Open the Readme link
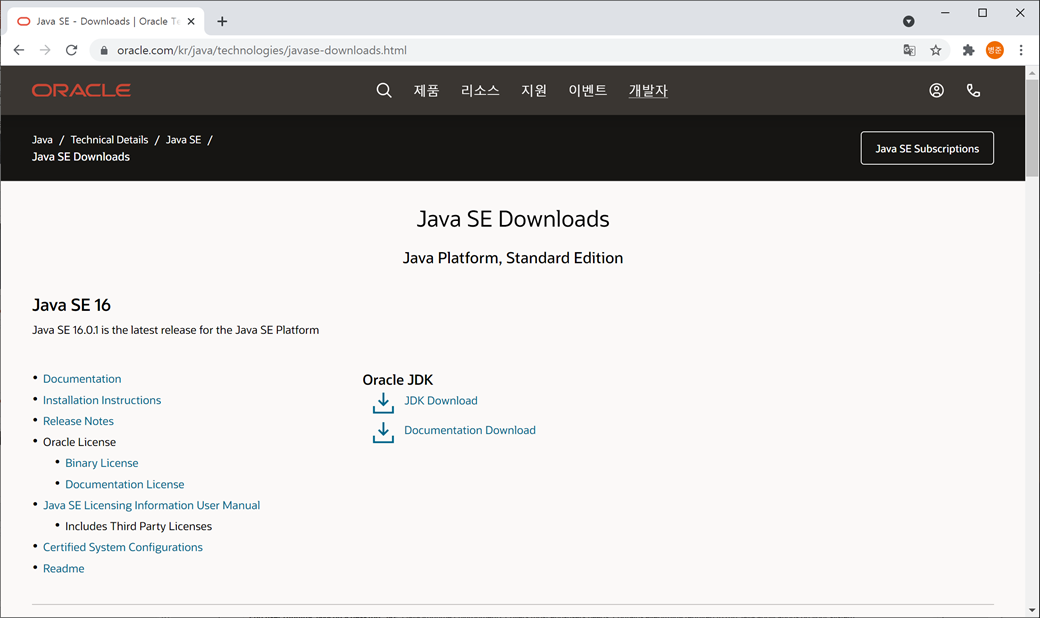Viewport: 1040px width, 618px height. click(x=64, y=568)
